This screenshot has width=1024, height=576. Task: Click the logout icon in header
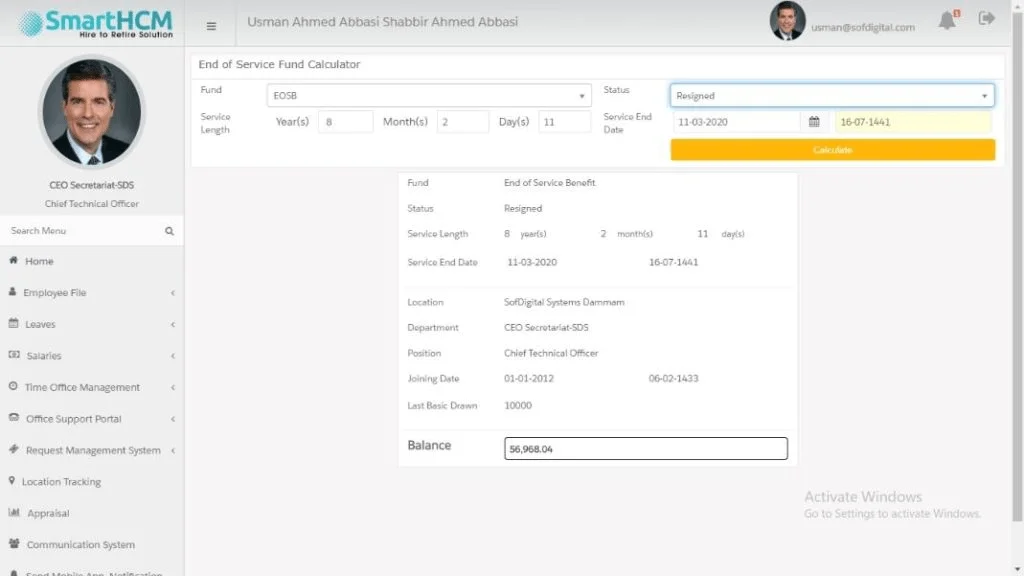tap(986, 18)
